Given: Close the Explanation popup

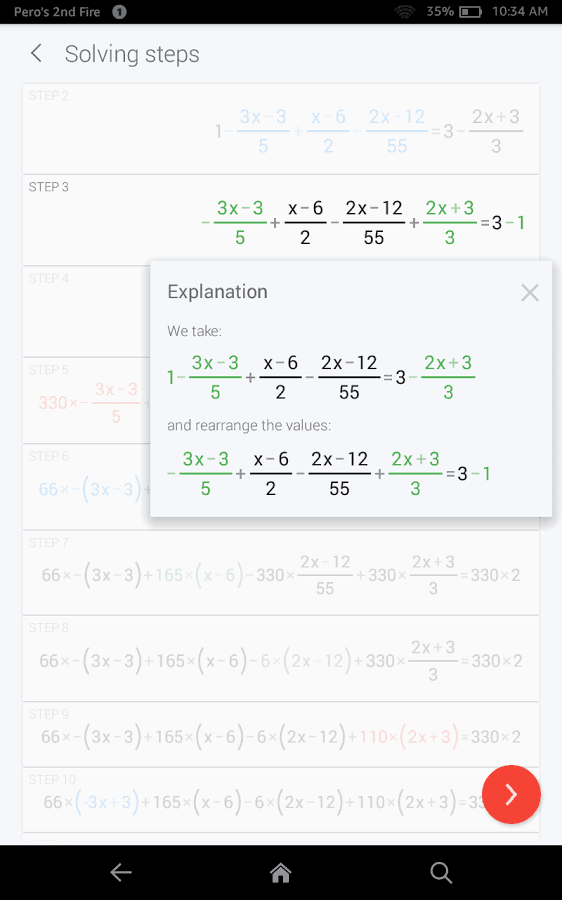Looking at the screenshot, I should click(529, 293).
